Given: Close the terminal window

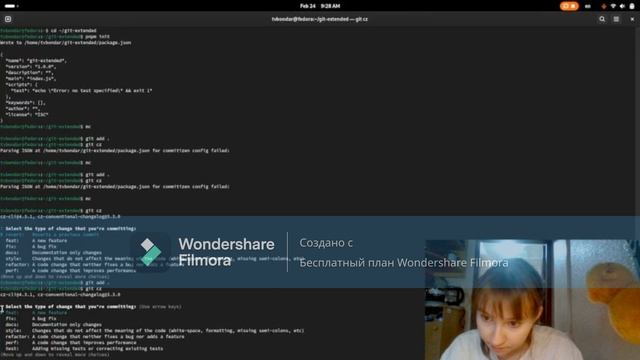Looking at the screenshot, I should (x=632, y=19).
